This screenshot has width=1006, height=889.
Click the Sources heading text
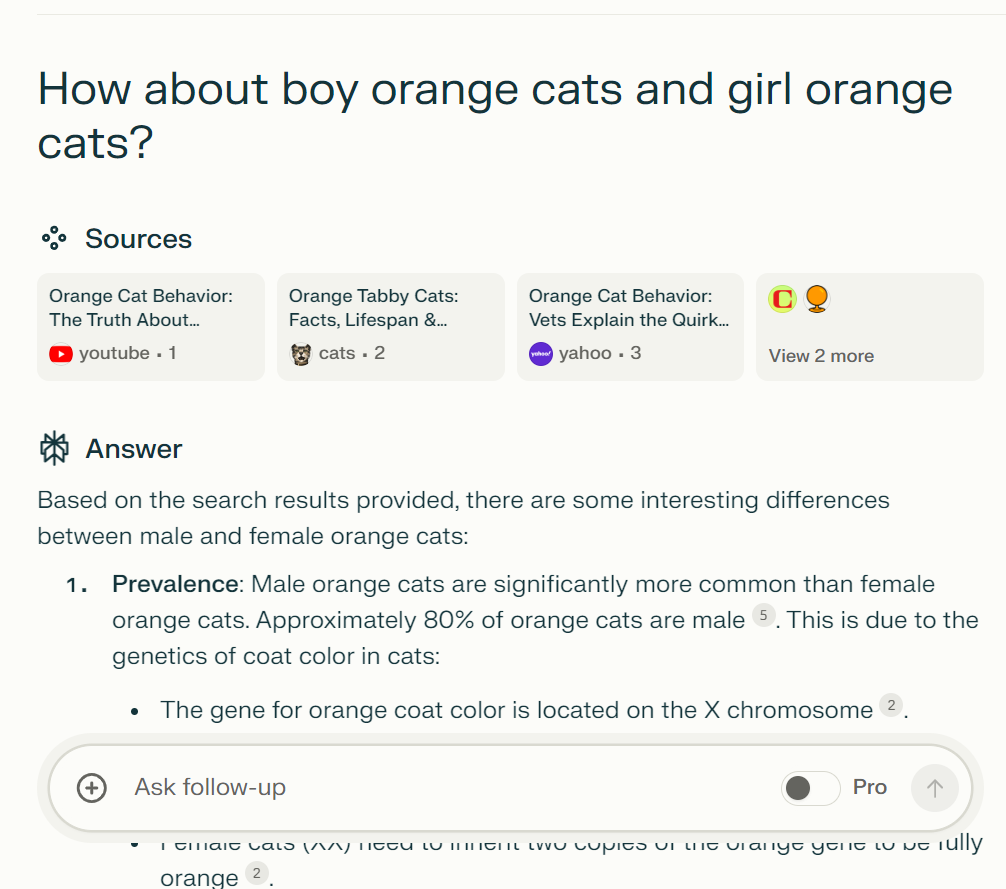138,239
